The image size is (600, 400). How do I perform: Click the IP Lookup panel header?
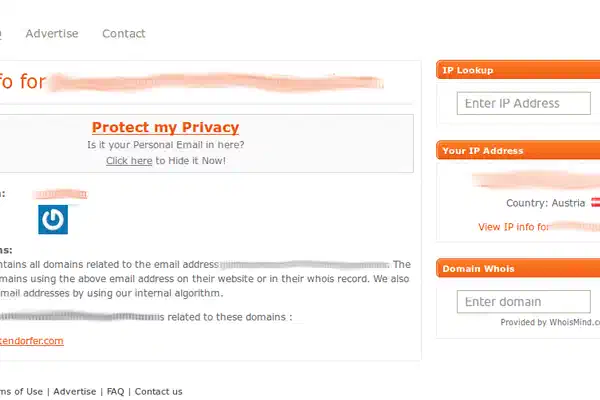tap(518, 70)
